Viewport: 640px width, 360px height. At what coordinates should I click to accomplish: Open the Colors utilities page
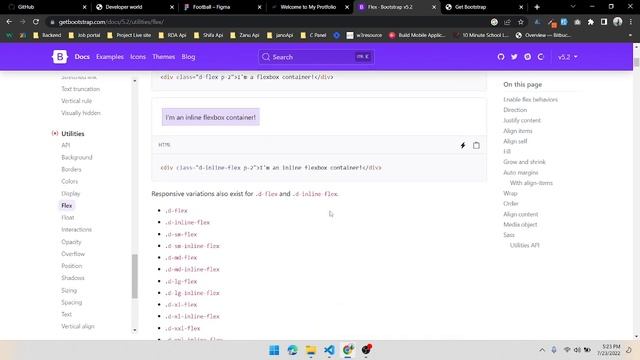tap(69, 181)
